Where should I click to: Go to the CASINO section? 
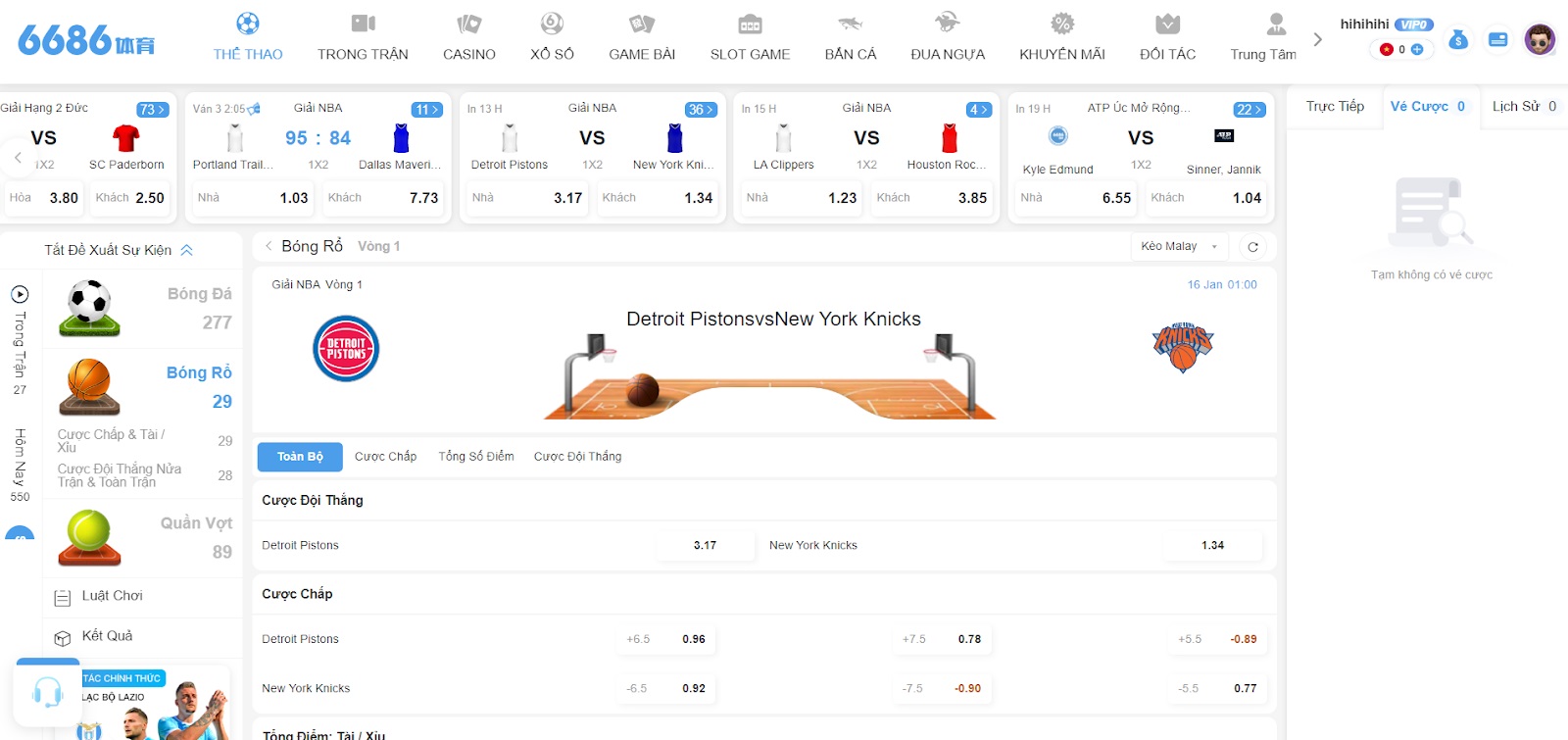point(469,37)
